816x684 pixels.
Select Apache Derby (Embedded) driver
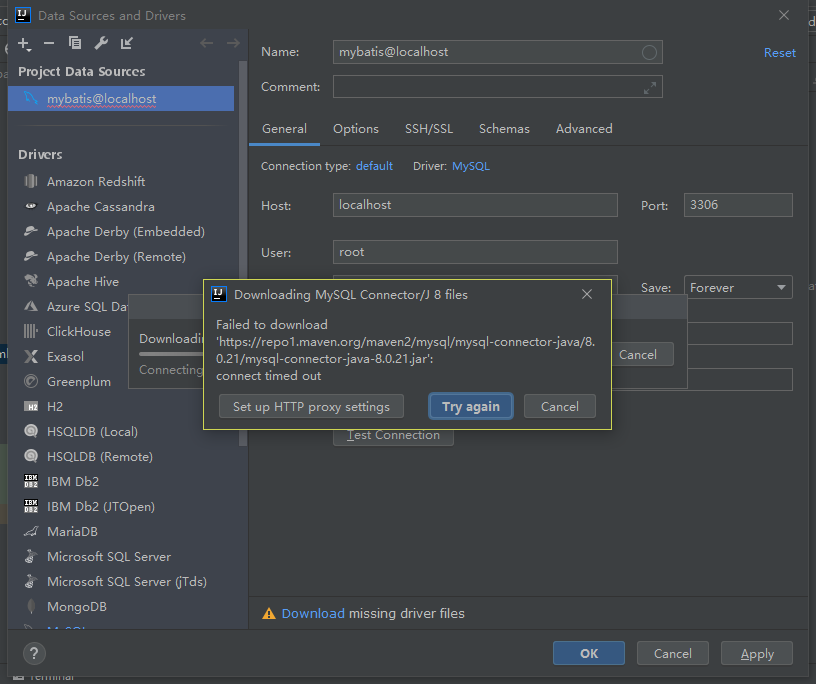(125, 232)
